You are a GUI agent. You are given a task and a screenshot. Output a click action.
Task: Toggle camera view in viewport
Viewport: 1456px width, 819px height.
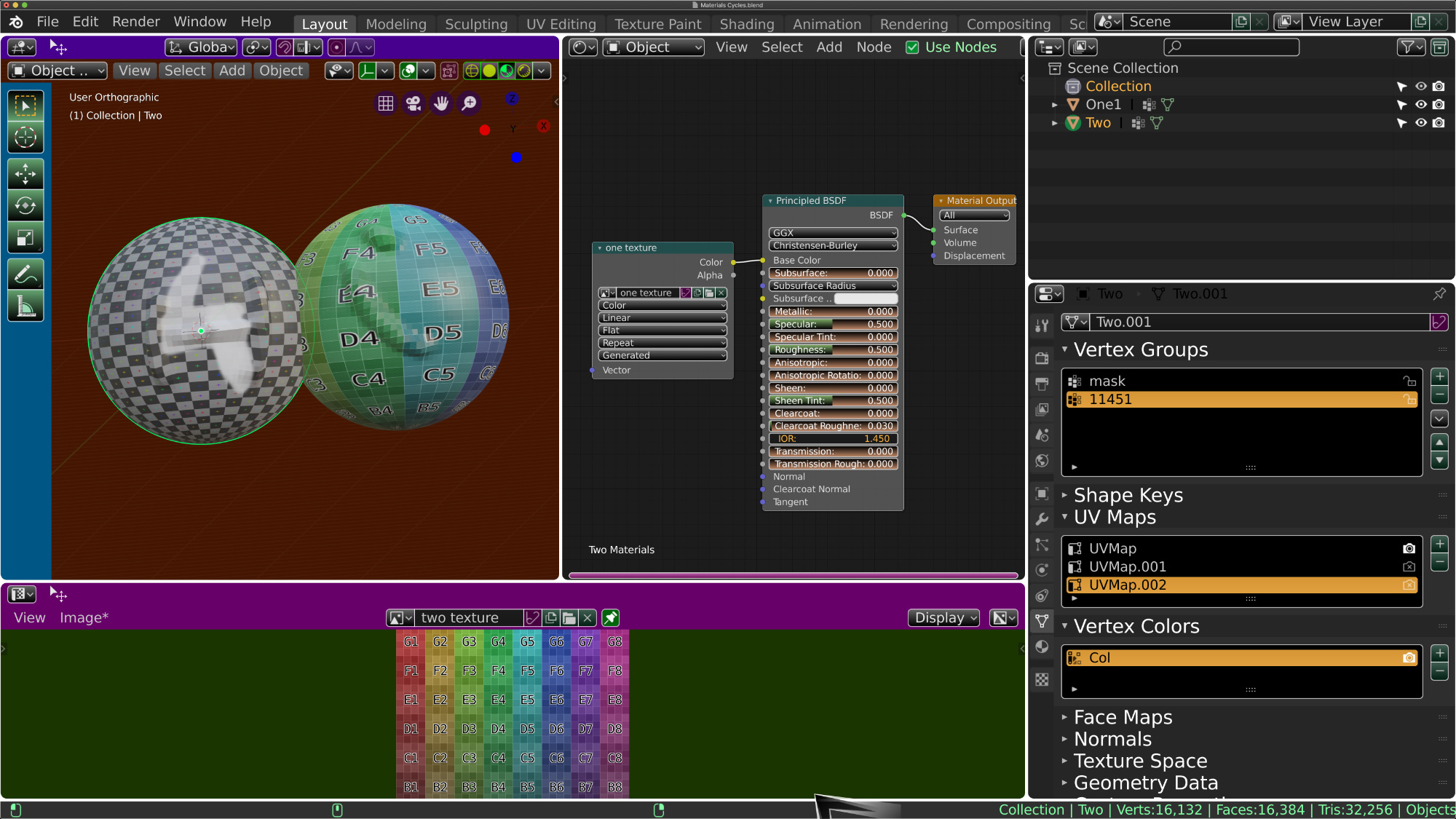tap(414, 103)
